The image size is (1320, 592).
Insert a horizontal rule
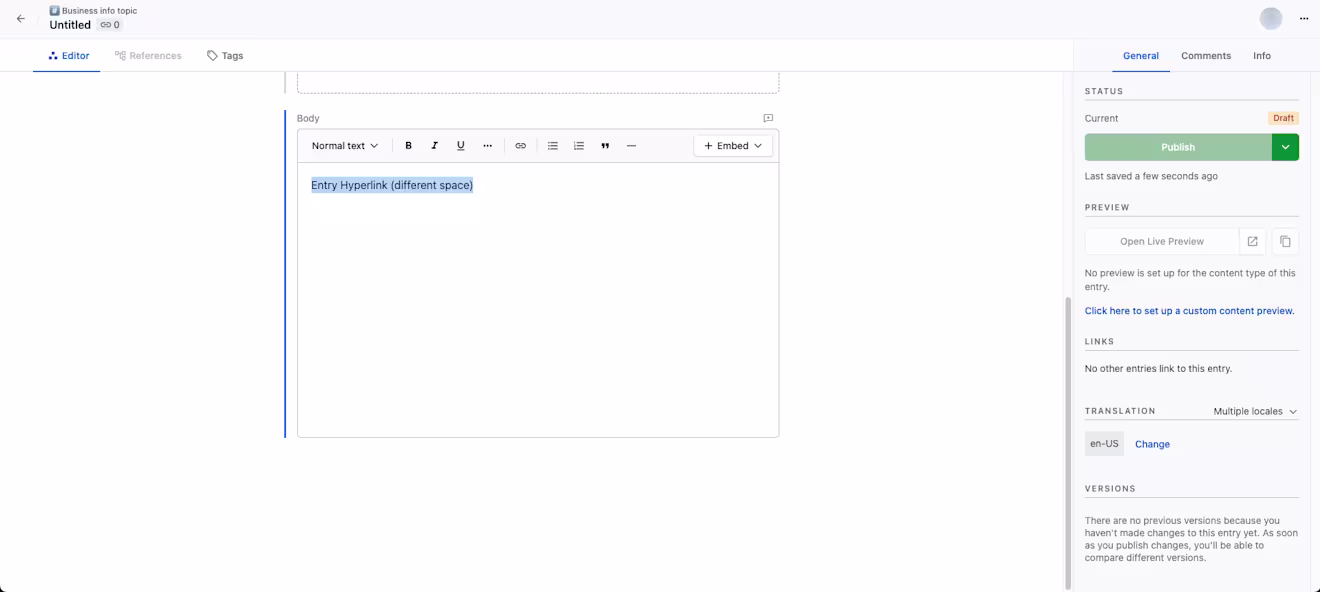pyautogui.click(x=631, y=146)
